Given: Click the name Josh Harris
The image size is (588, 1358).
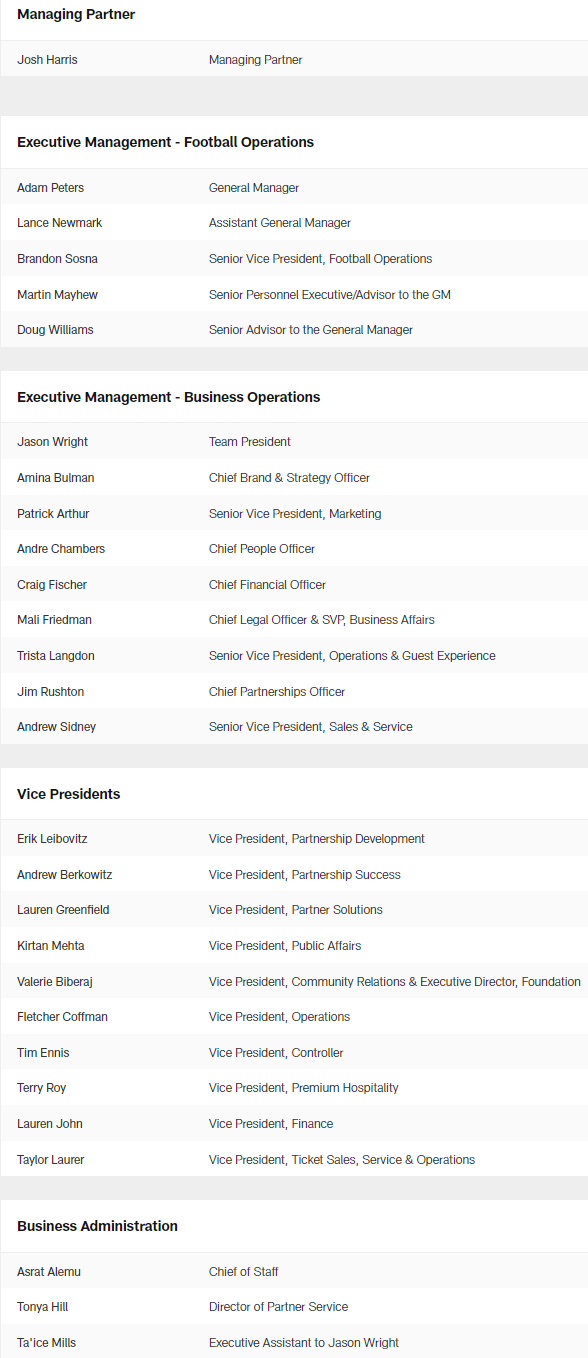Looking at the screenshot, I should point(47,60).
